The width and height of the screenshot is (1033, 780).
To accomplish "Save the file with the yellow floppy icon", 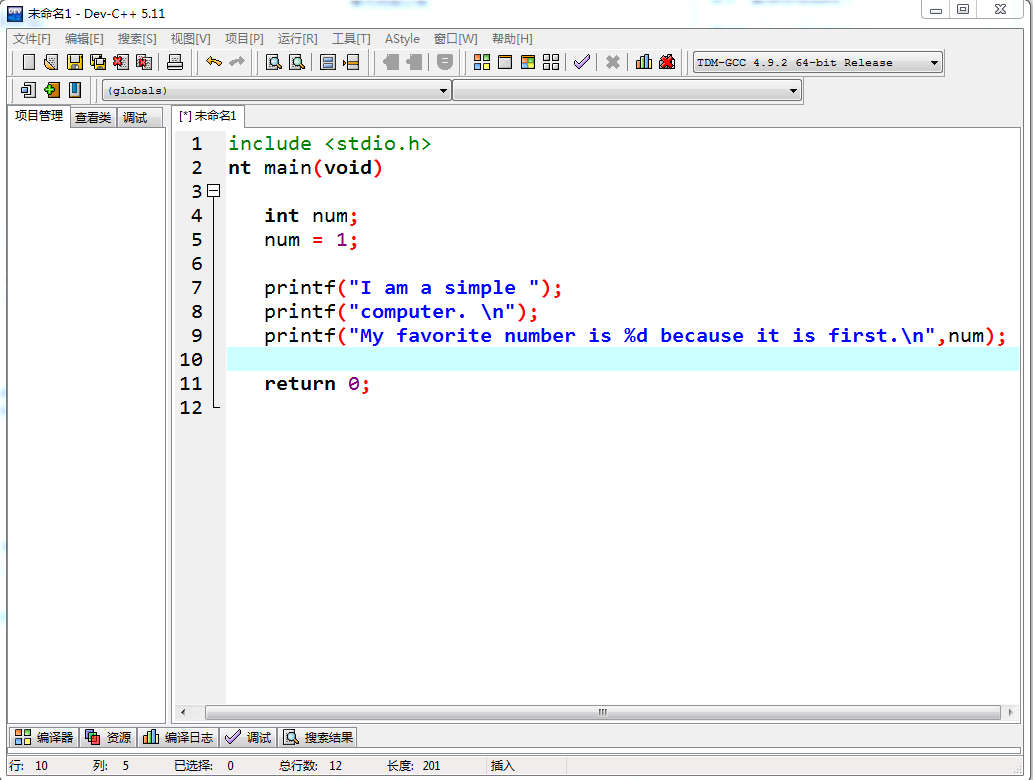I will [74, 62].
